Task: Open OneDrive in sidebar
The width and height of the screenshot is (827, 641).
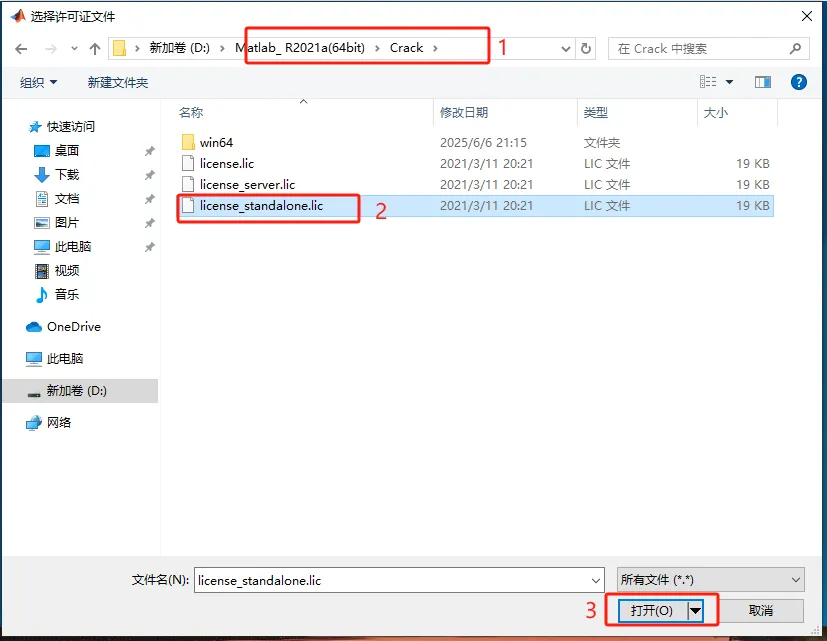Action: [74, 327]
